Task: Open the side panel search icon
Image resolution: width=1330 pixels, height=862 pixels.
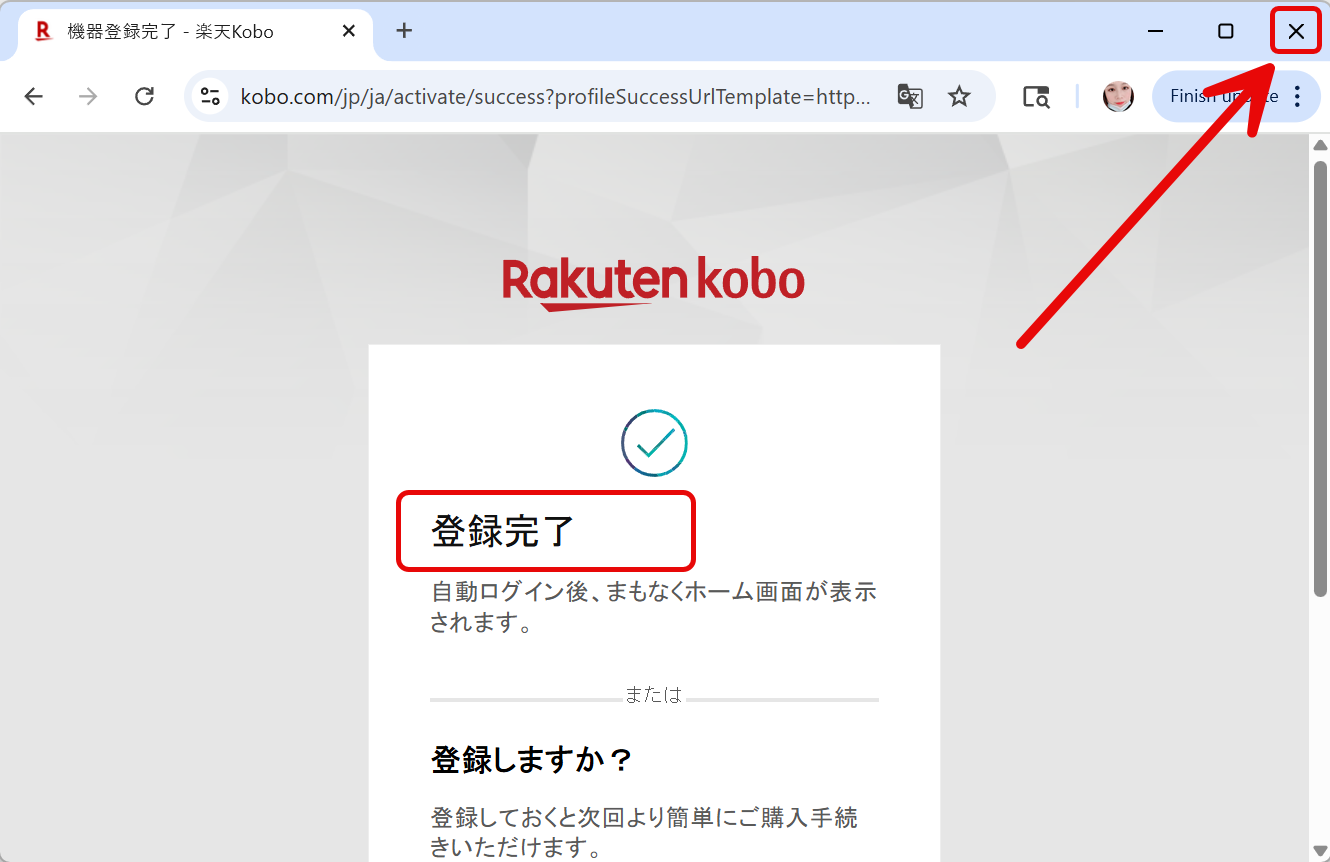Action: point(1036,96)
